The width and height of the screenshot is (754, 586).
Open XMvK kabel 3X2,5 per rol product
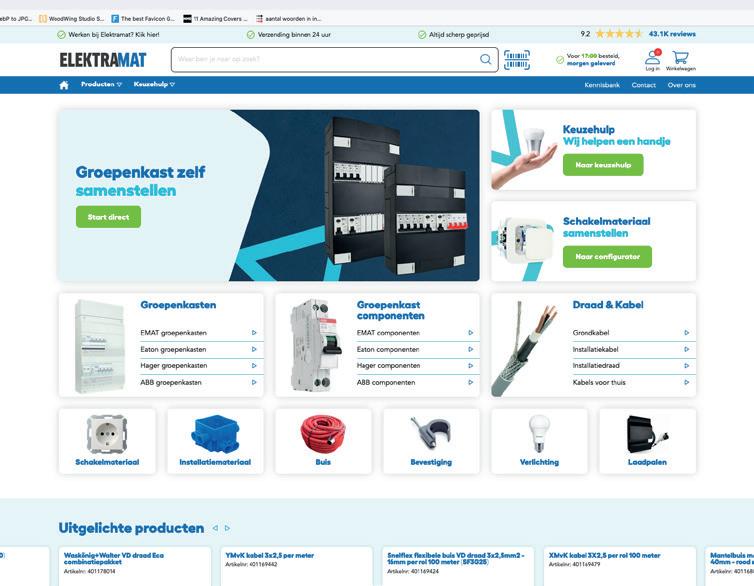[x=605, y=555]
